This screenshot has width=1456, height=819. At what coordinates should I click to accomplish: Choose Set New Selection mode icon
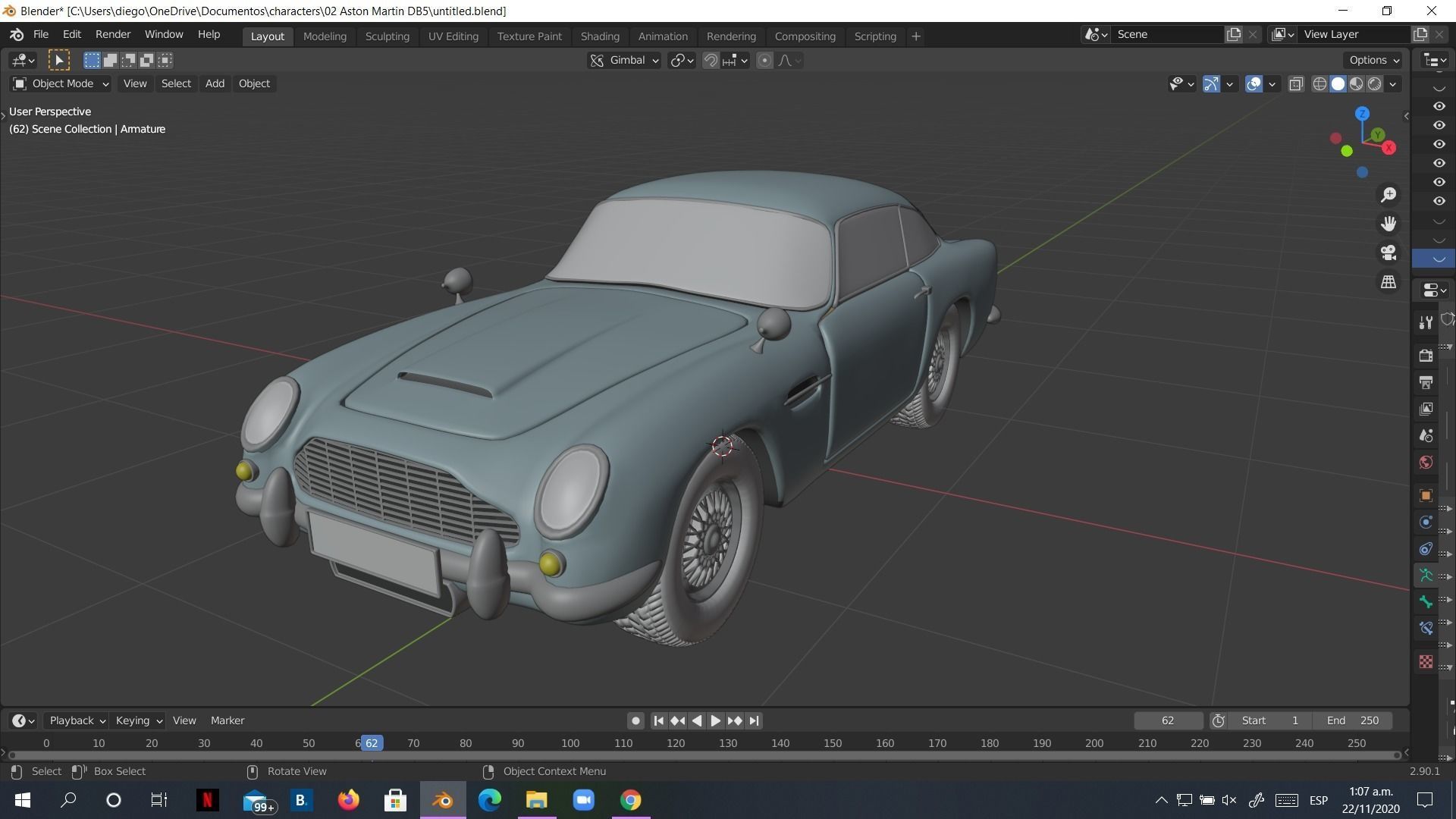(92, 60)
